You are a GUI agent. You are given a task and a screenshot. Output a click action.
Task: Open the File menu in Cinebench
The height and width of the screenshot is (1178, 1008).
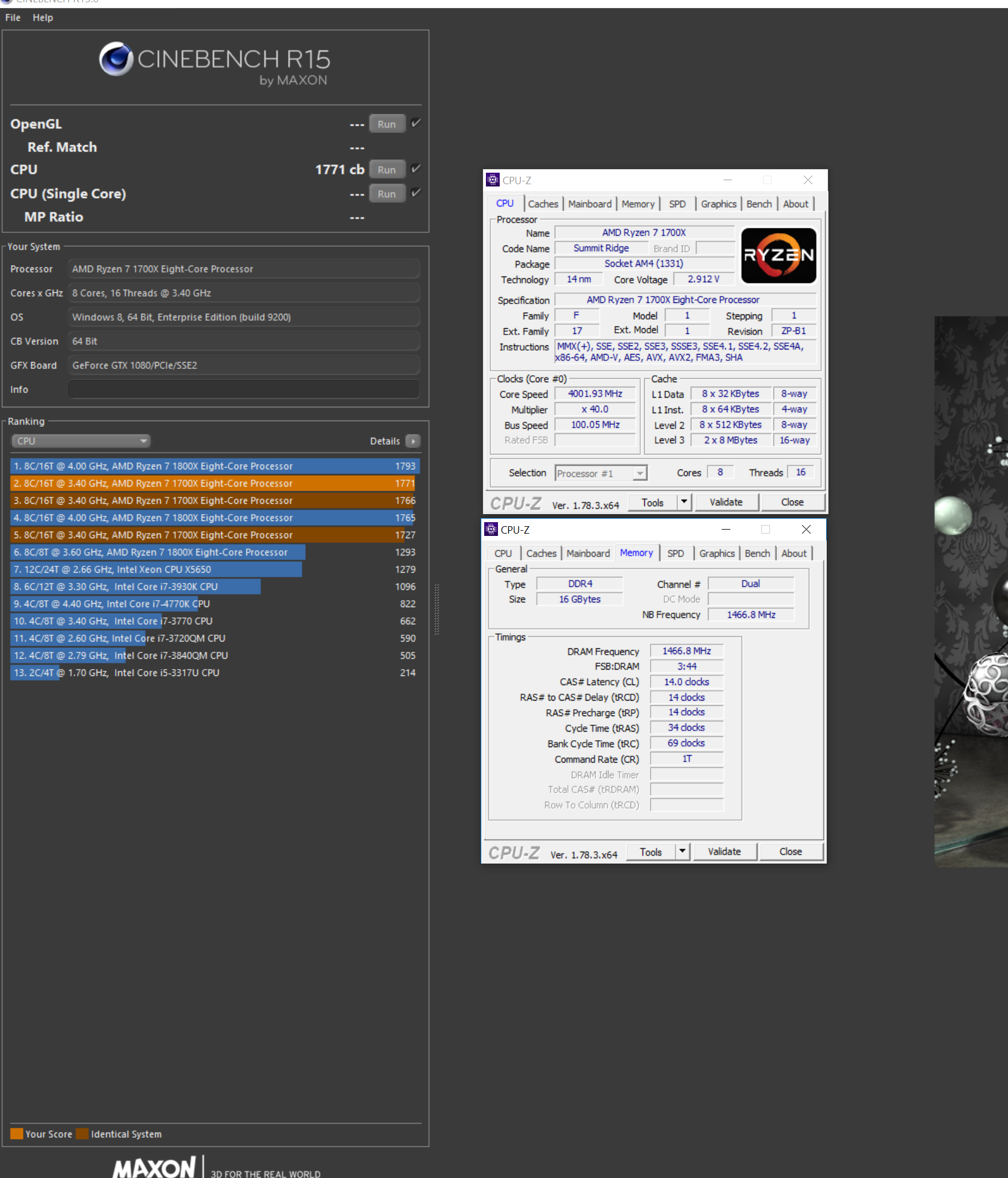[x=13, y=18]
